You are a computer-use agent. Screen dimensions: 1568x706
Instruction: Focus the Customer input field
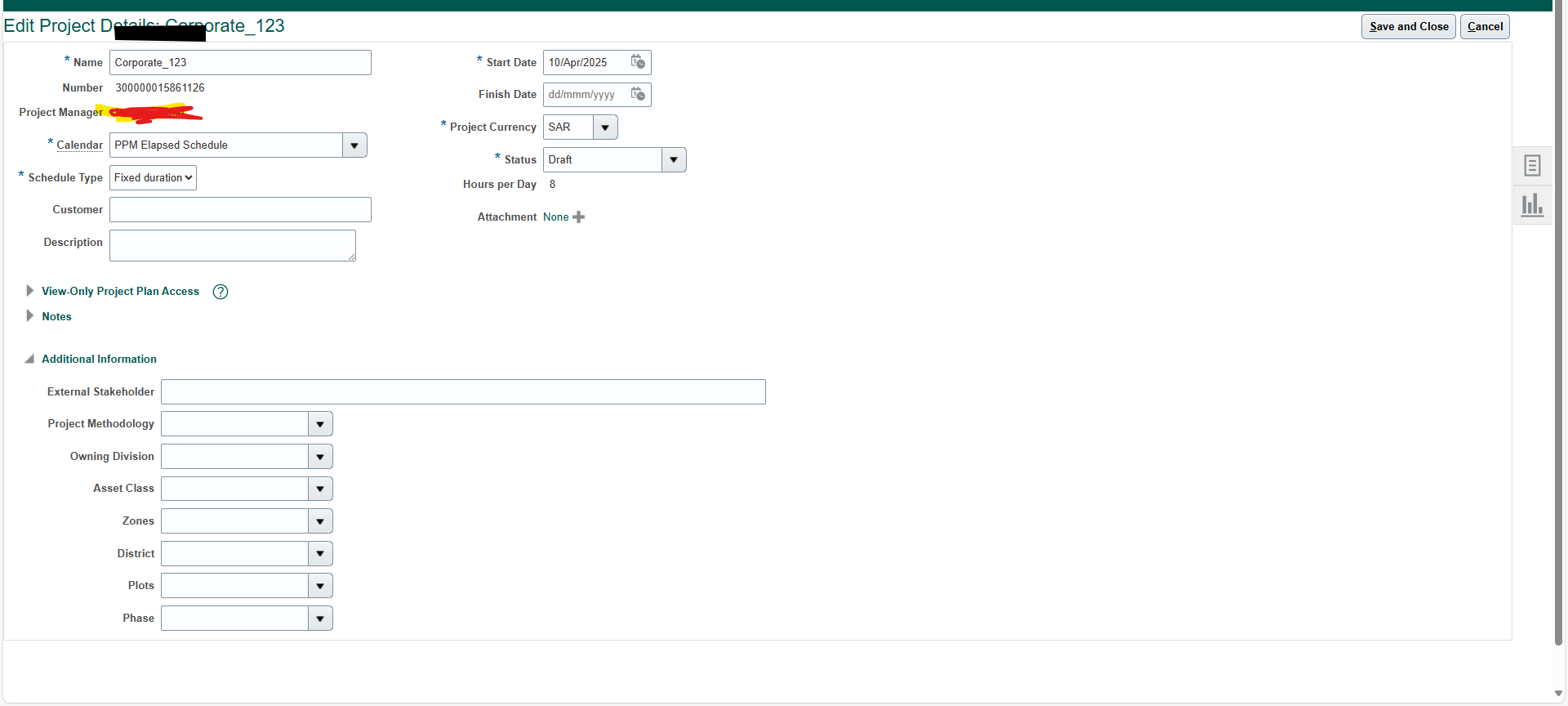240,210
